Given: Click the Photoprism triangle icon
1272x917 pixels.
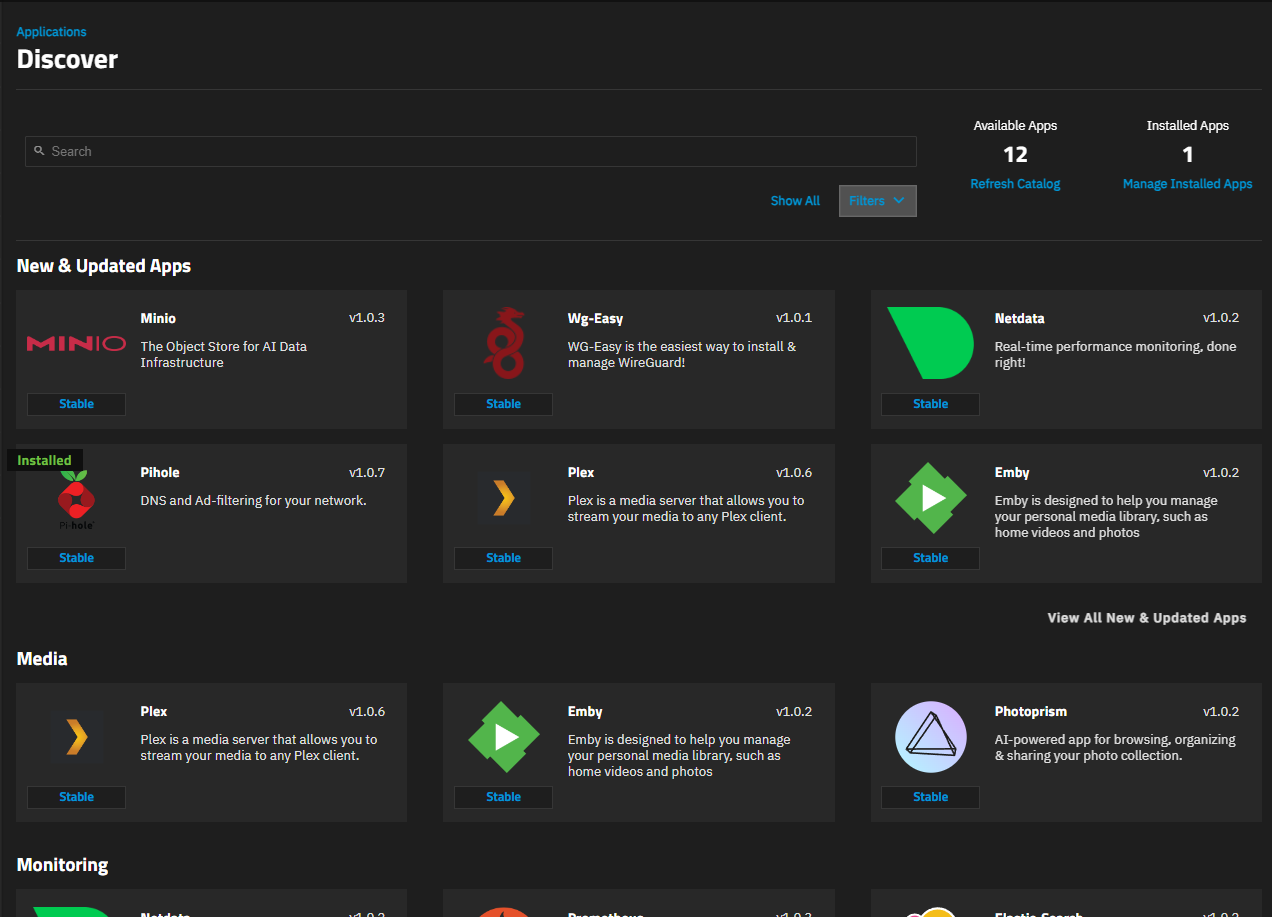Looking at the screenshot, I should click(x=930, y=737).
